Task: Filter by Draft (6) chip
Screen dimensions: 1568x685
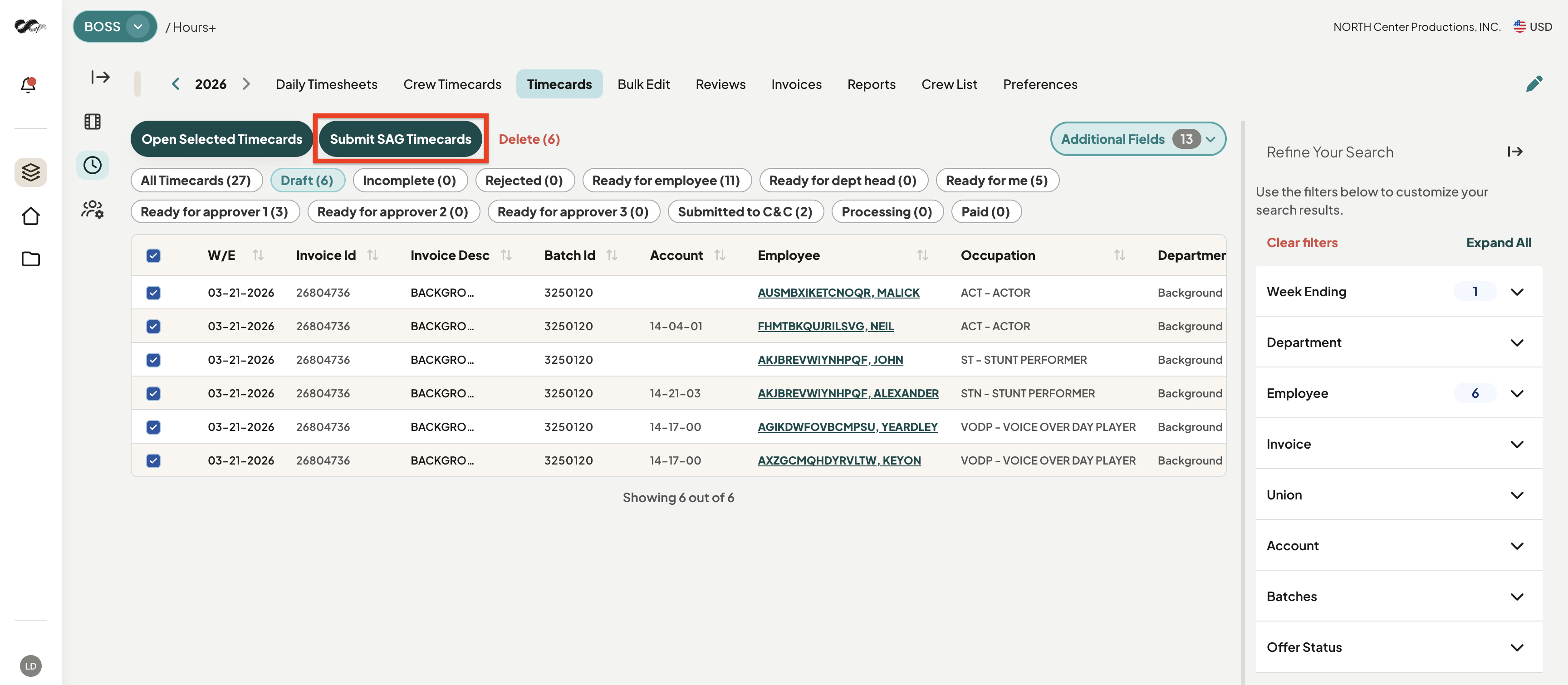Action: click(x=307, y=180)
